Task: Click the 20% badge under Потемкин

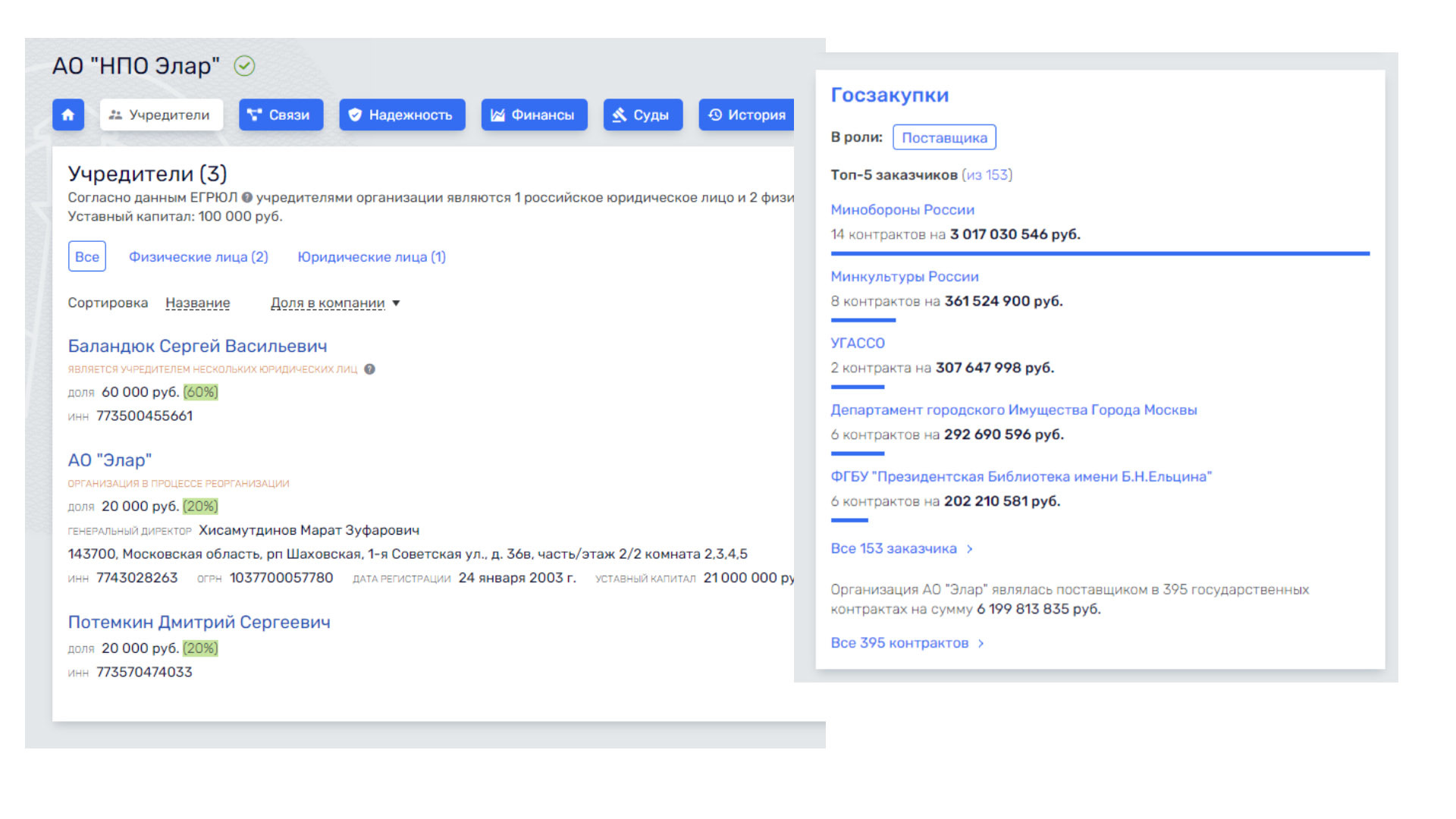Action: pyautogui.click(x=201, y=649)
